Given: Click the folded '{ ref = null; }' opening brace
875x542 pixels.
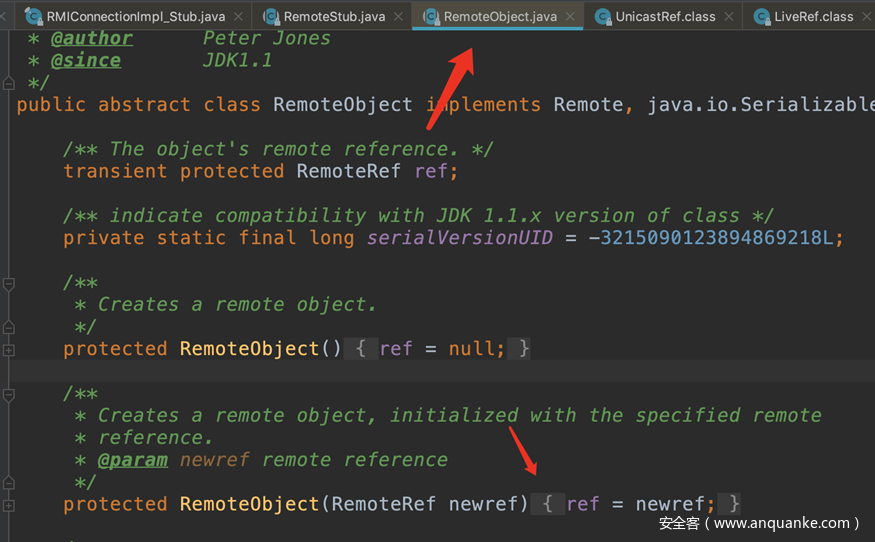Looking at the screenshot, I should 361,349.
